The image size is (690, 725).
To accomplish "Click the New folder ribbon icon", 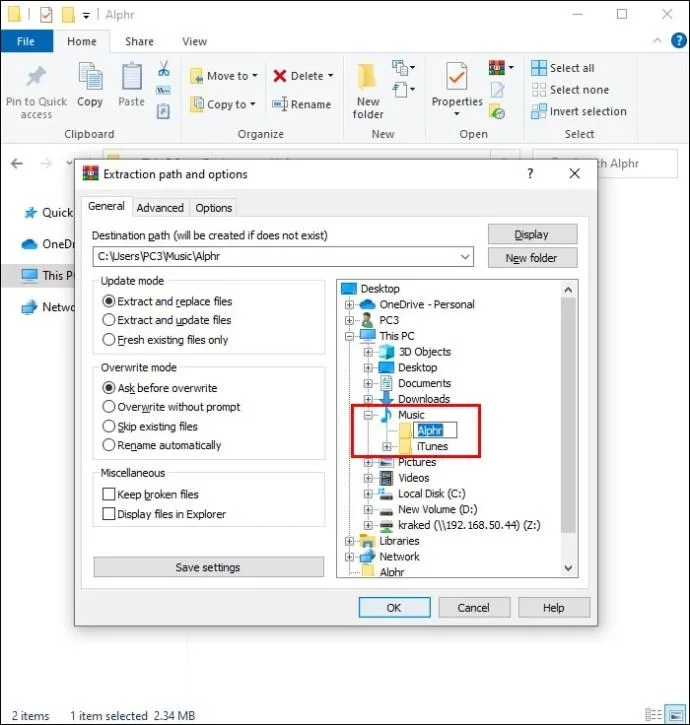I will coord(368,77).
